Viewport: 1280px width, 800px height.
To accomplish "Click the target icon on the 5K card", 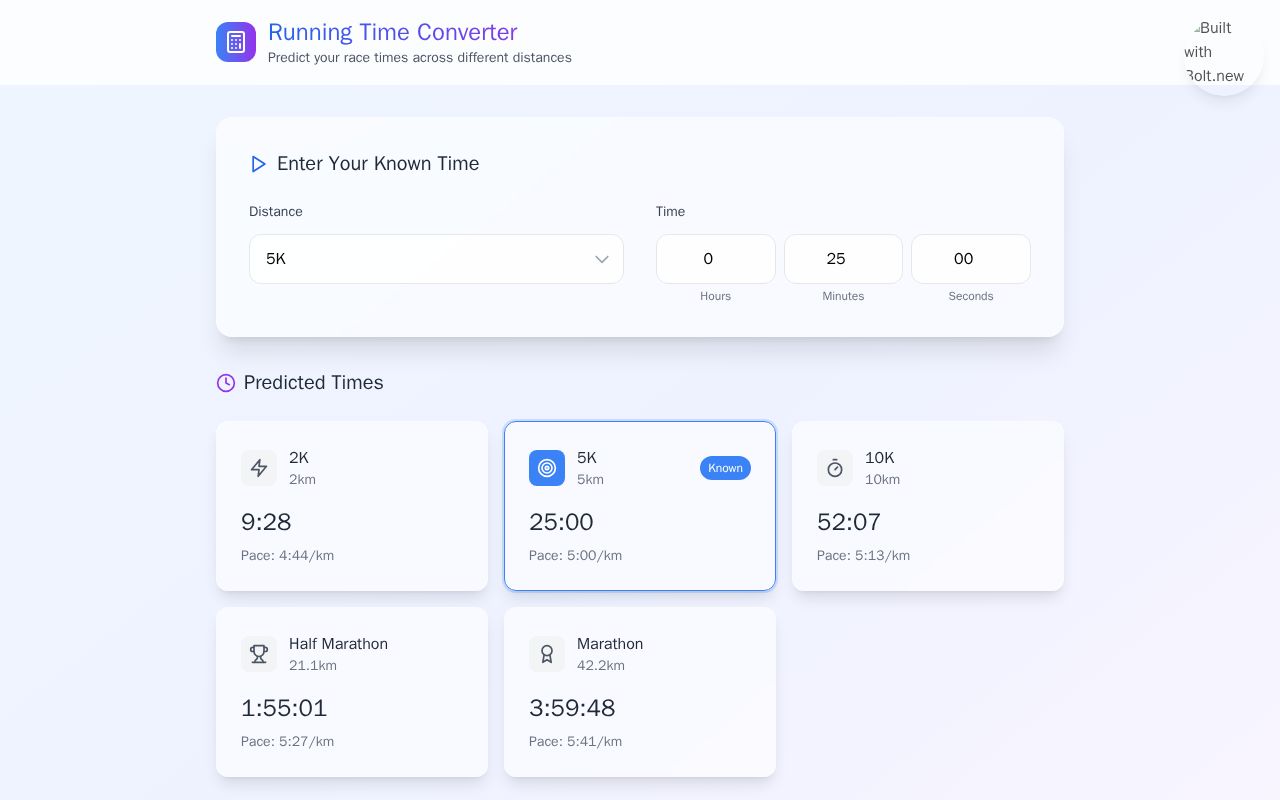I will click(x=547, y=468).
